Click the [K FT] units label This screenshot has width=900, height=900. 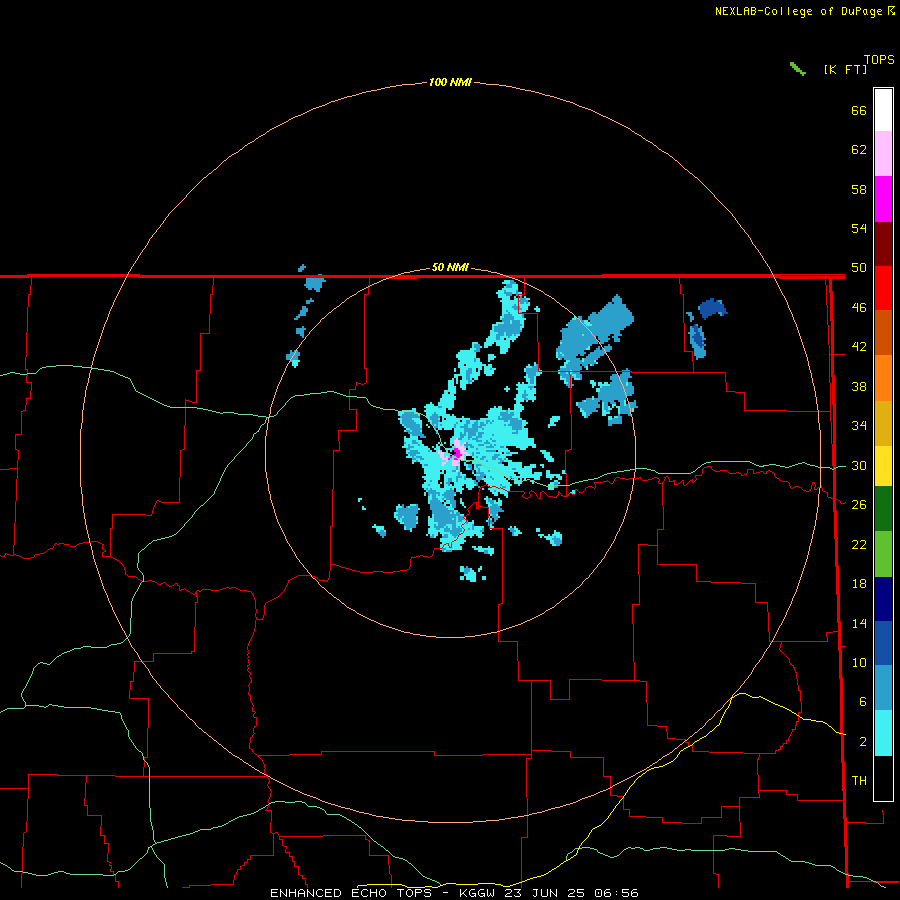coord(845,69)
